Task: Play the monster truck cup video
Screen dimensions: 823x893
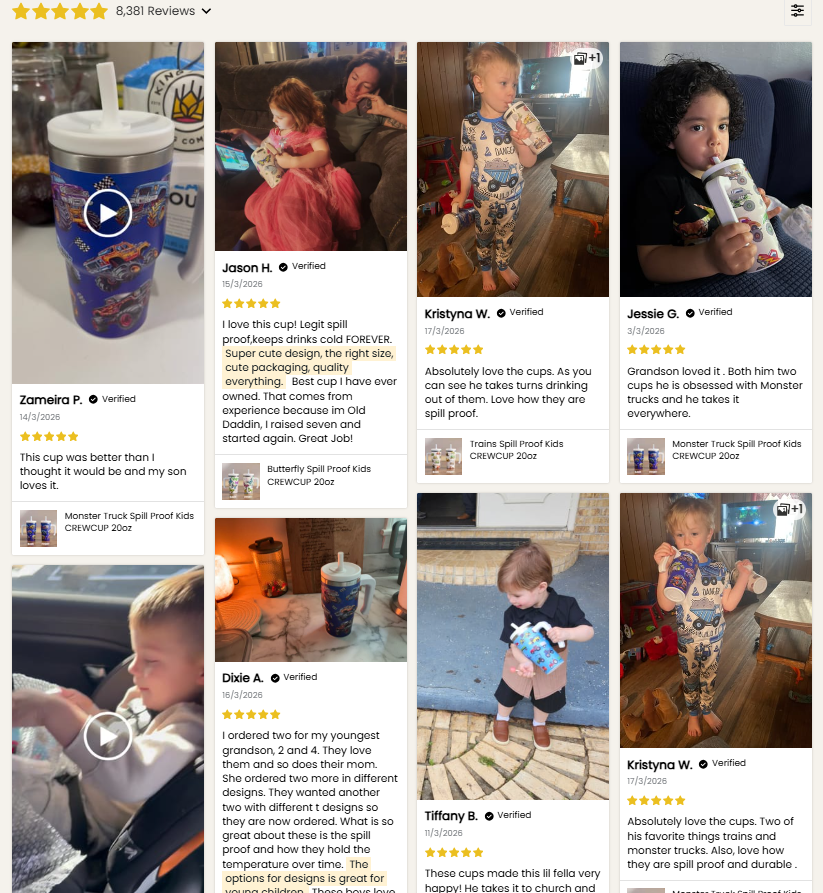Action: click(x=108, y=213)
